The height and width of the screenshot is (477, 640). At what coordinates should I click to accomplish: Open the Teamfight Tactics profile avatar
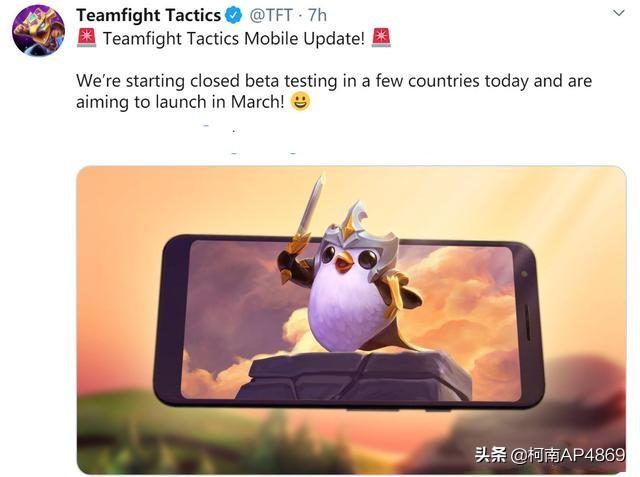[x=38, y=31]
